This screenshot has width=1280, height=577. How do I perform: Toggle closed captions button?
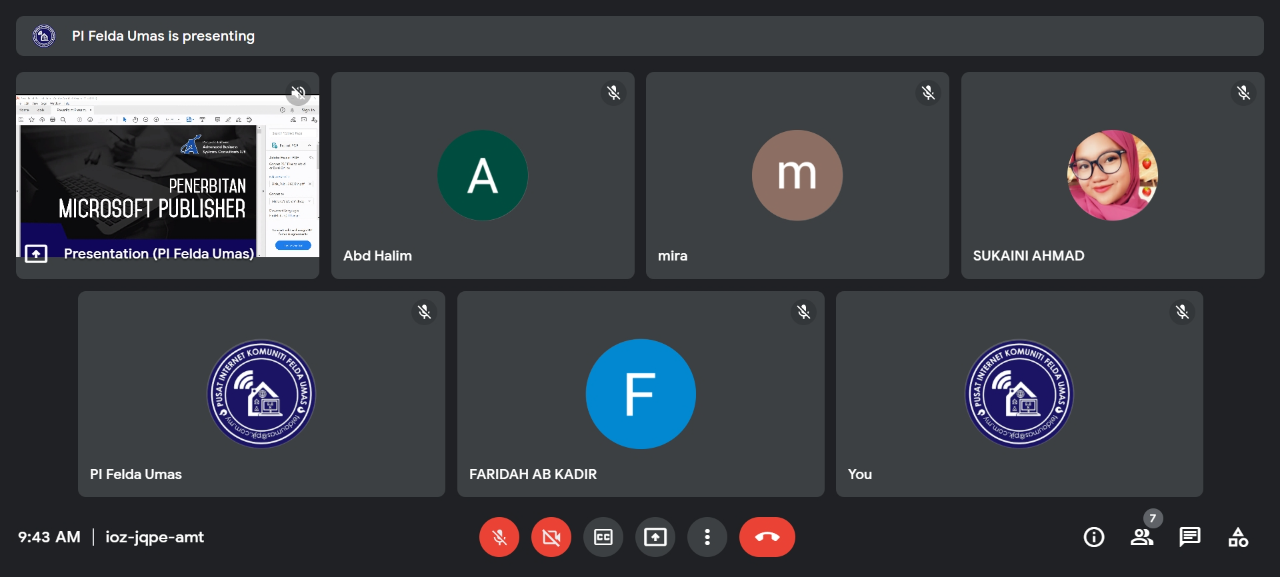click(x=603, y=537)
